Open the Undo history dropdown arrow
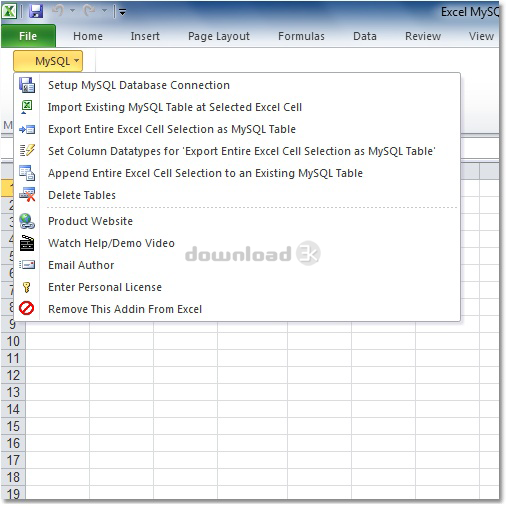This screenshot has width=506, height=506. [x=72, y=11]
